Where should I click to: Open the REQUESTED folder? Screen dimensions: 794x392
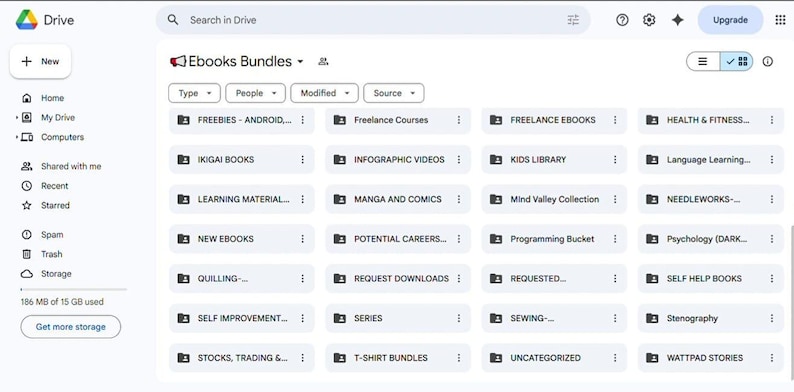click(554, 279)
